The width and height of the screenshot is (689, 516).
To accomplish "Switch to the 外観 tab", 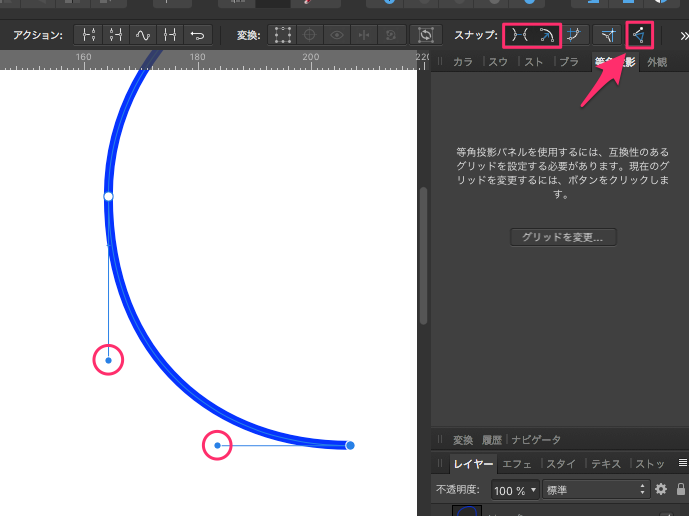I will click(x=657, y=62).
